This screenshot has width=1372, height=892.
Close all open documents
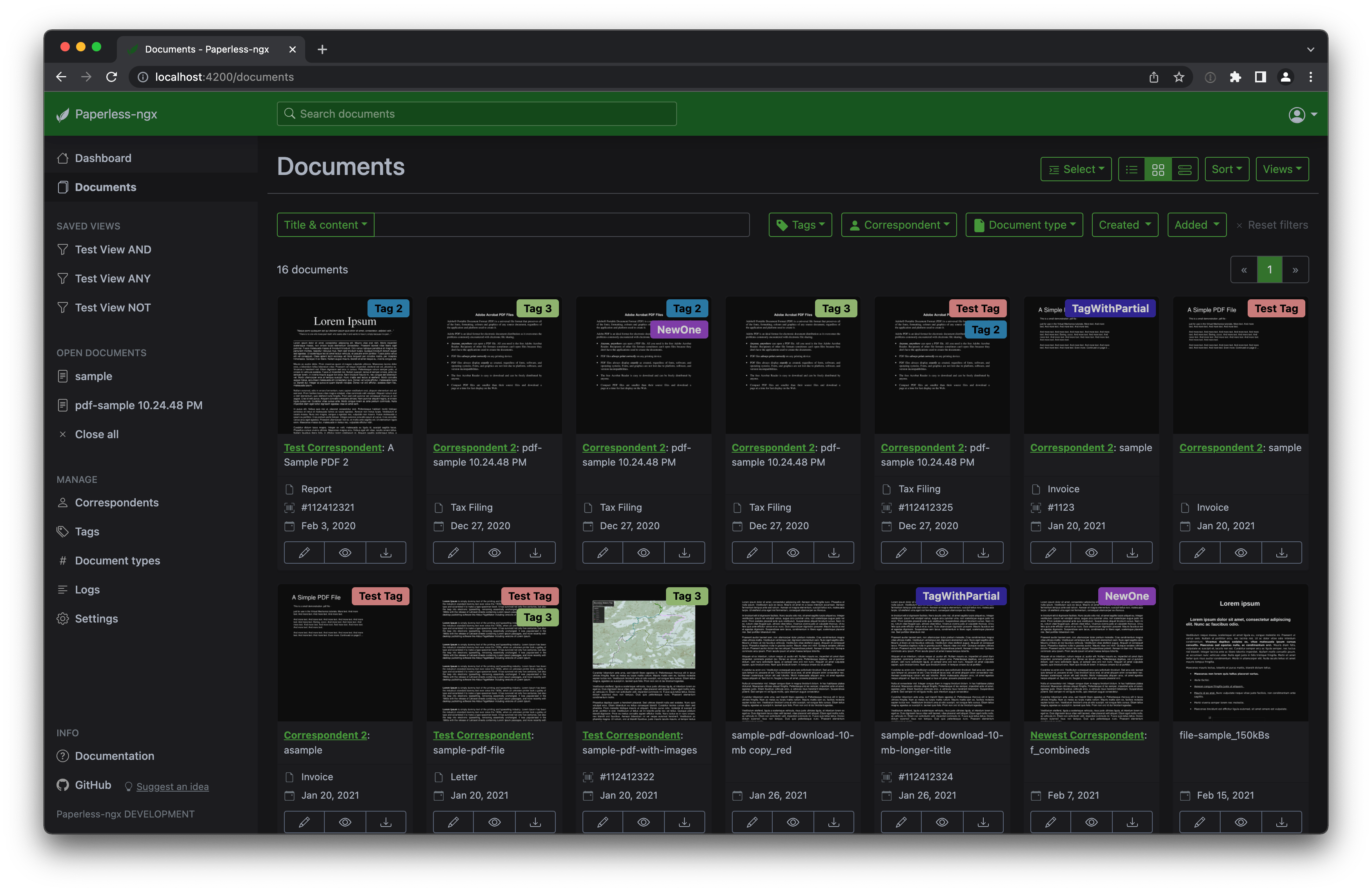coord(96,434)
